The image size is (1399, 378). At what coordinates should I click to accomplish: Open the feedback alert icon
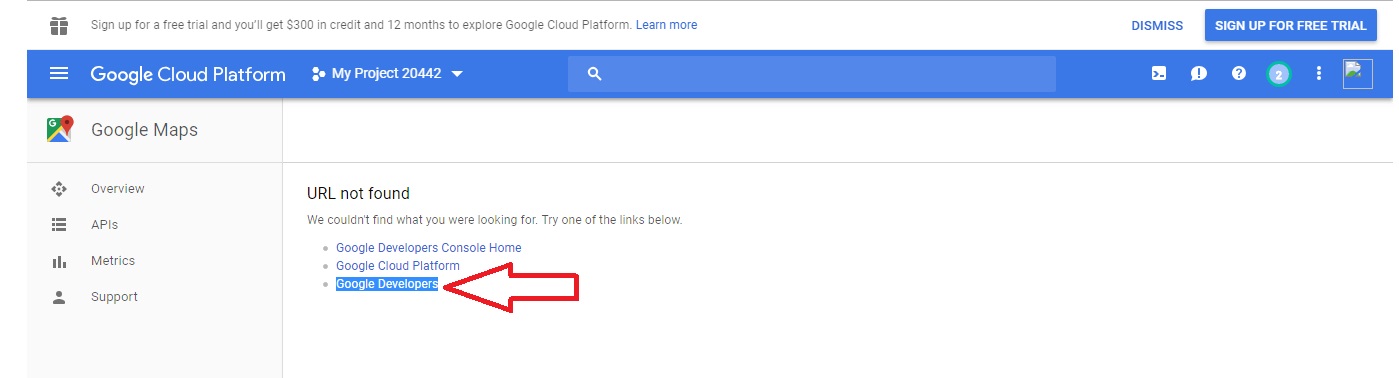click(x=1199, y=74)
